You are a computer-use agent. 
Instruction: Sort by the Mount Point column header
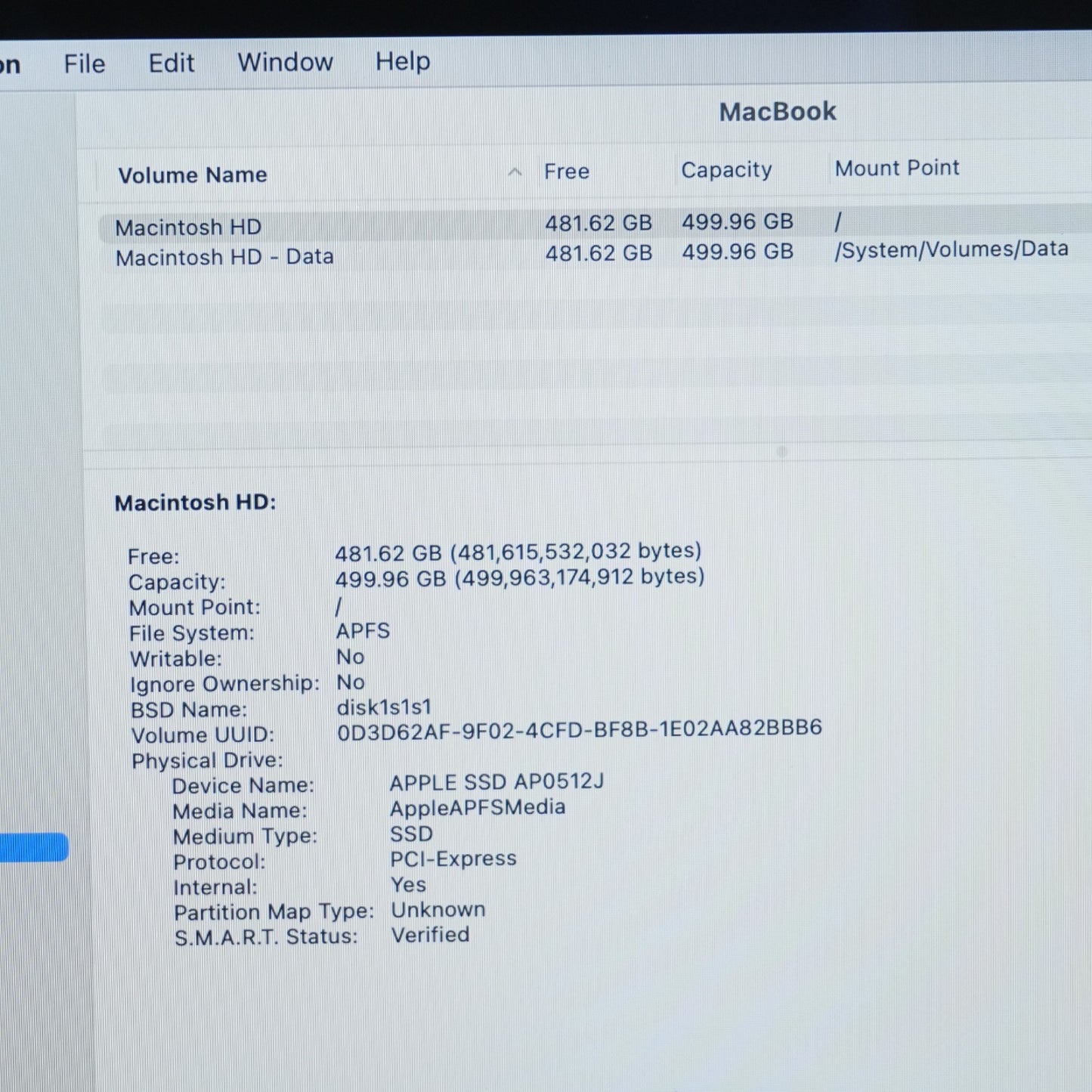(x=897, y=168)
